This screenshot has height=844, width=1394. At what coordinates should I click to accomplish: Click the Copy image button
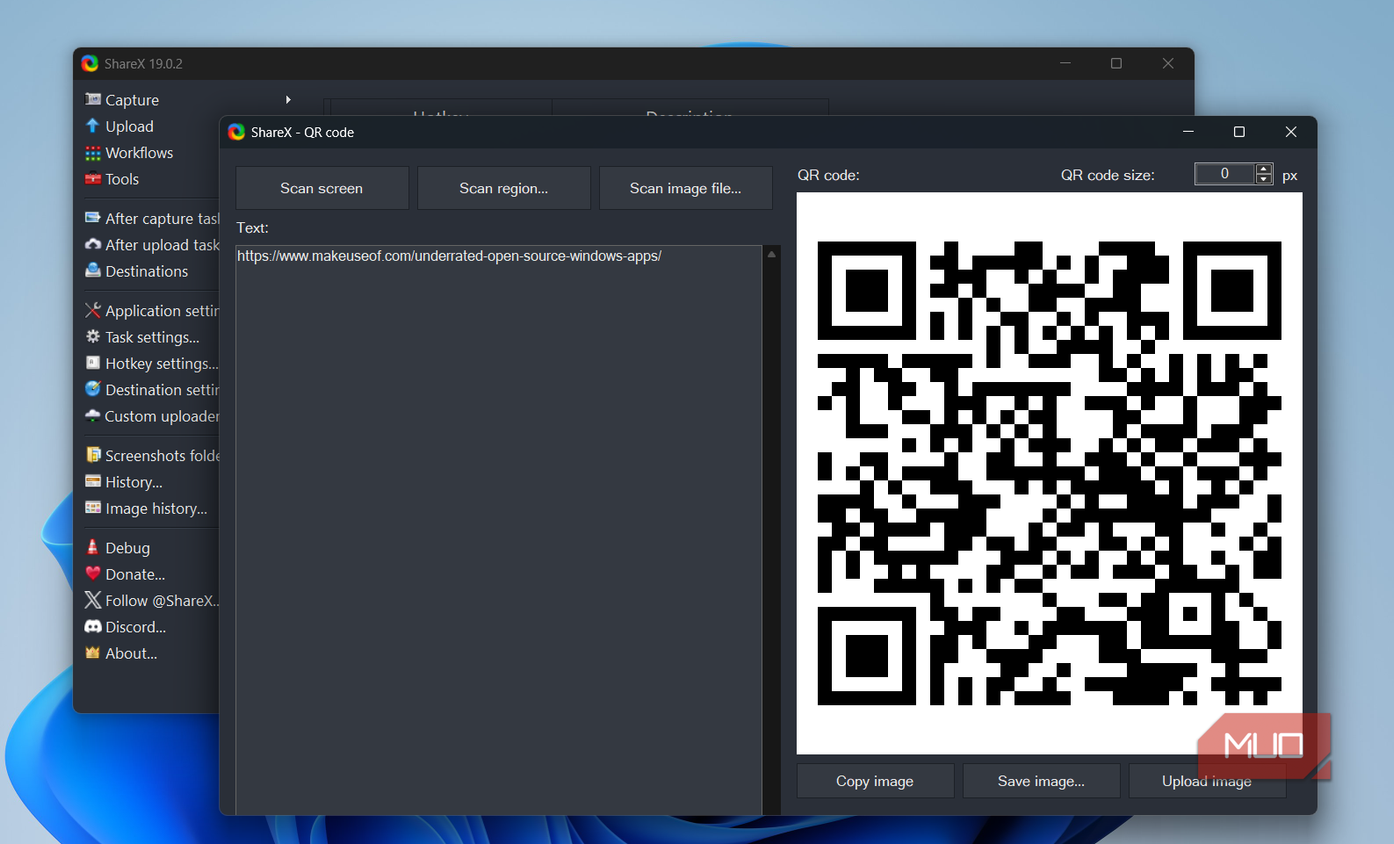click(x=875, y=781)
